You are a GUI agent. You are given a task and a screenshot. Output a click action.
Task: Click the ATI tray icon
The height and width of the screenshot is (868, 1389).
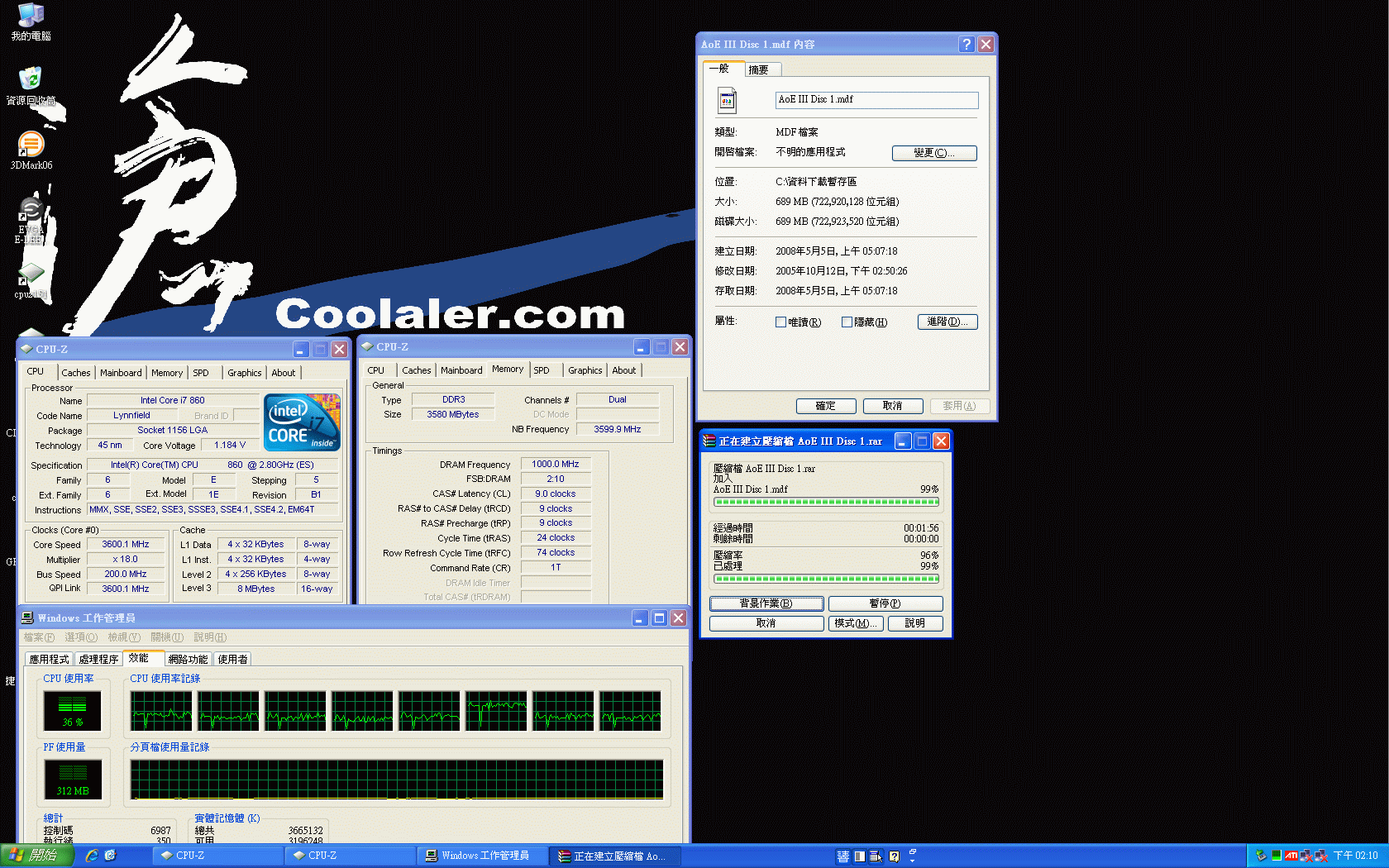[1291, 856]
